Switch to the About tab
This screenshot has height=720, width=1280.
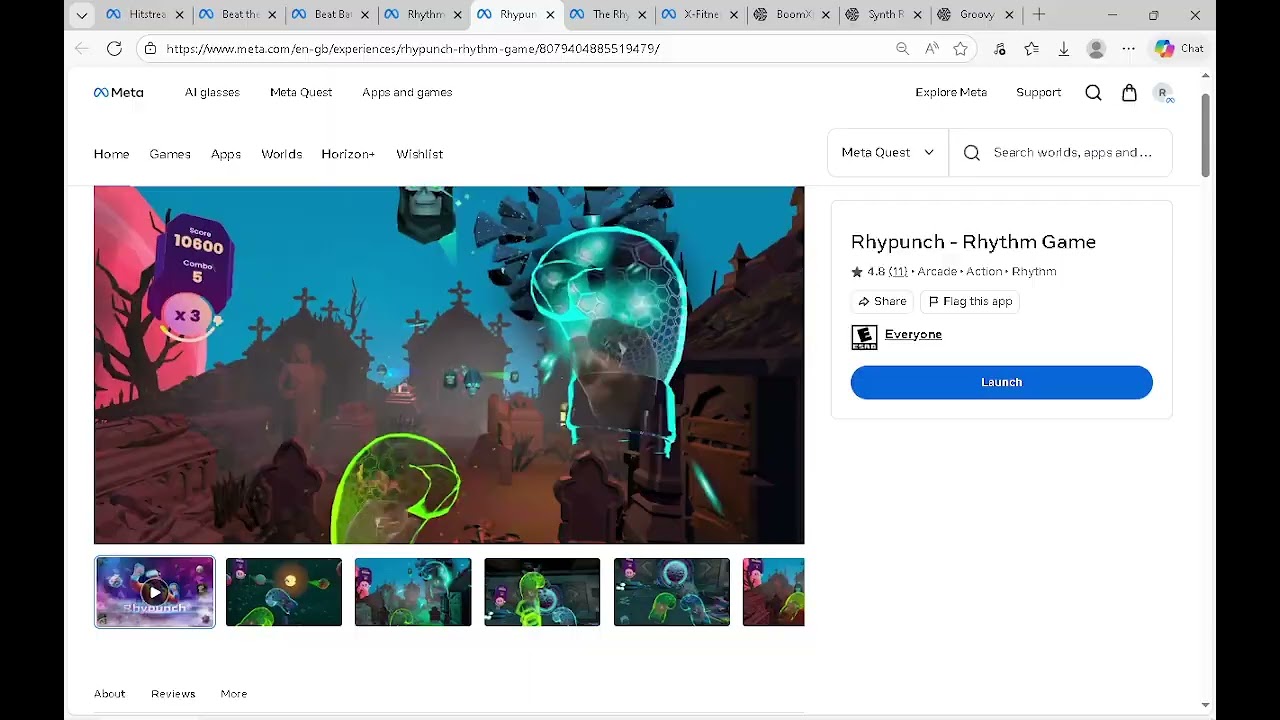(x=110, y=694)
